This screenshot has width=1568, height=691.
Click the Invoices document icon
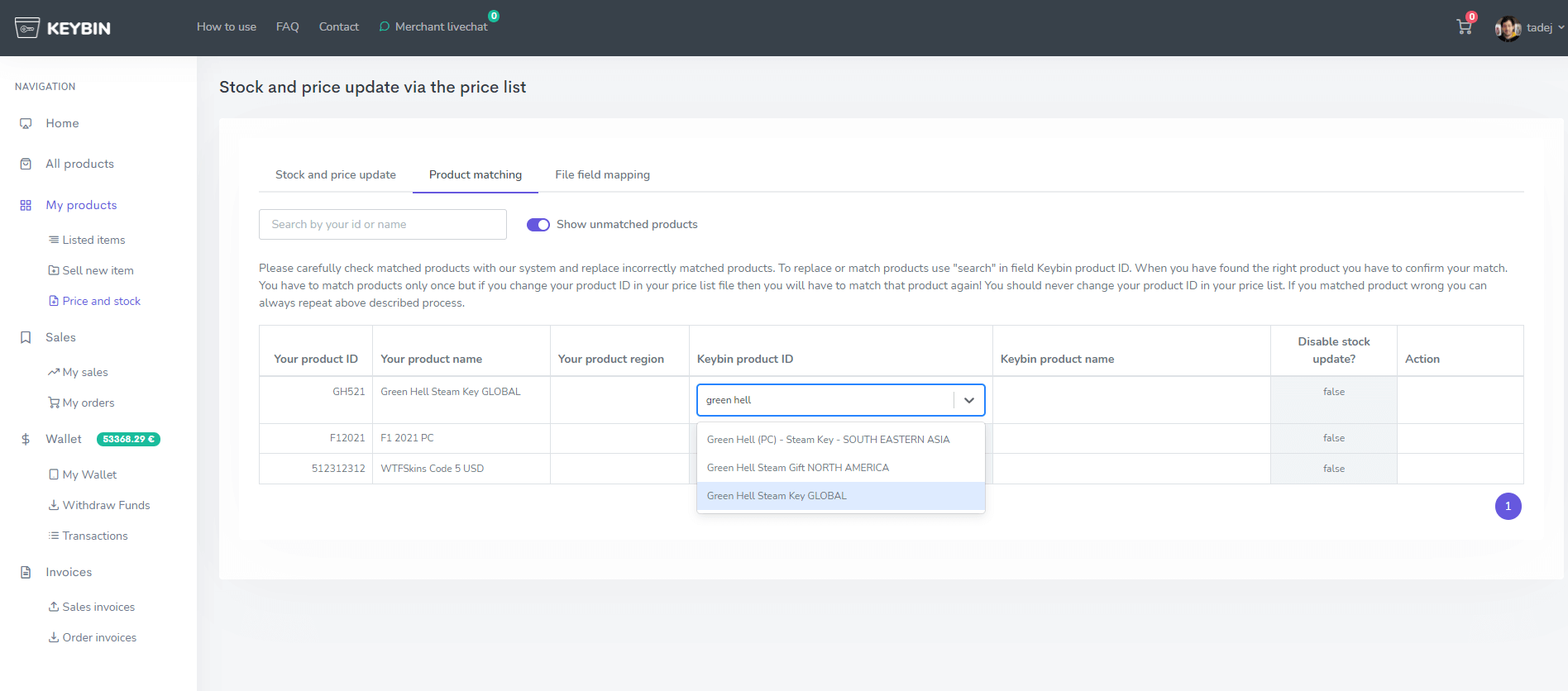pyautogui.click(x=26, y=572)
